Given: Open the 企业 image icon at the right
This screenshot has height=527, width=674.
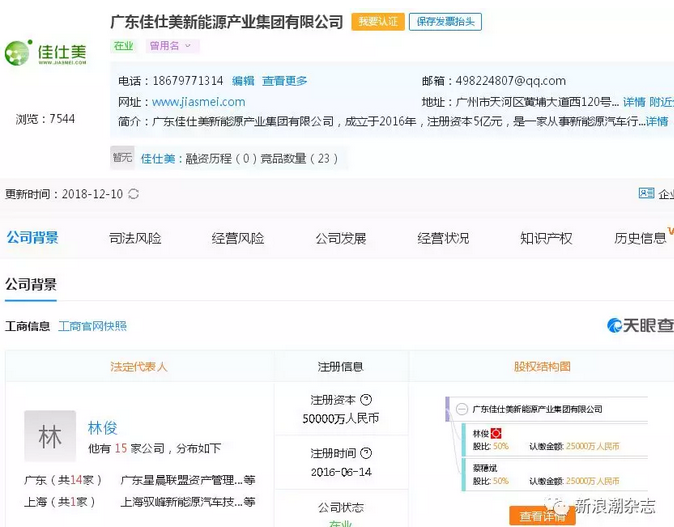Looking at the screenshot, I should 646,193.
